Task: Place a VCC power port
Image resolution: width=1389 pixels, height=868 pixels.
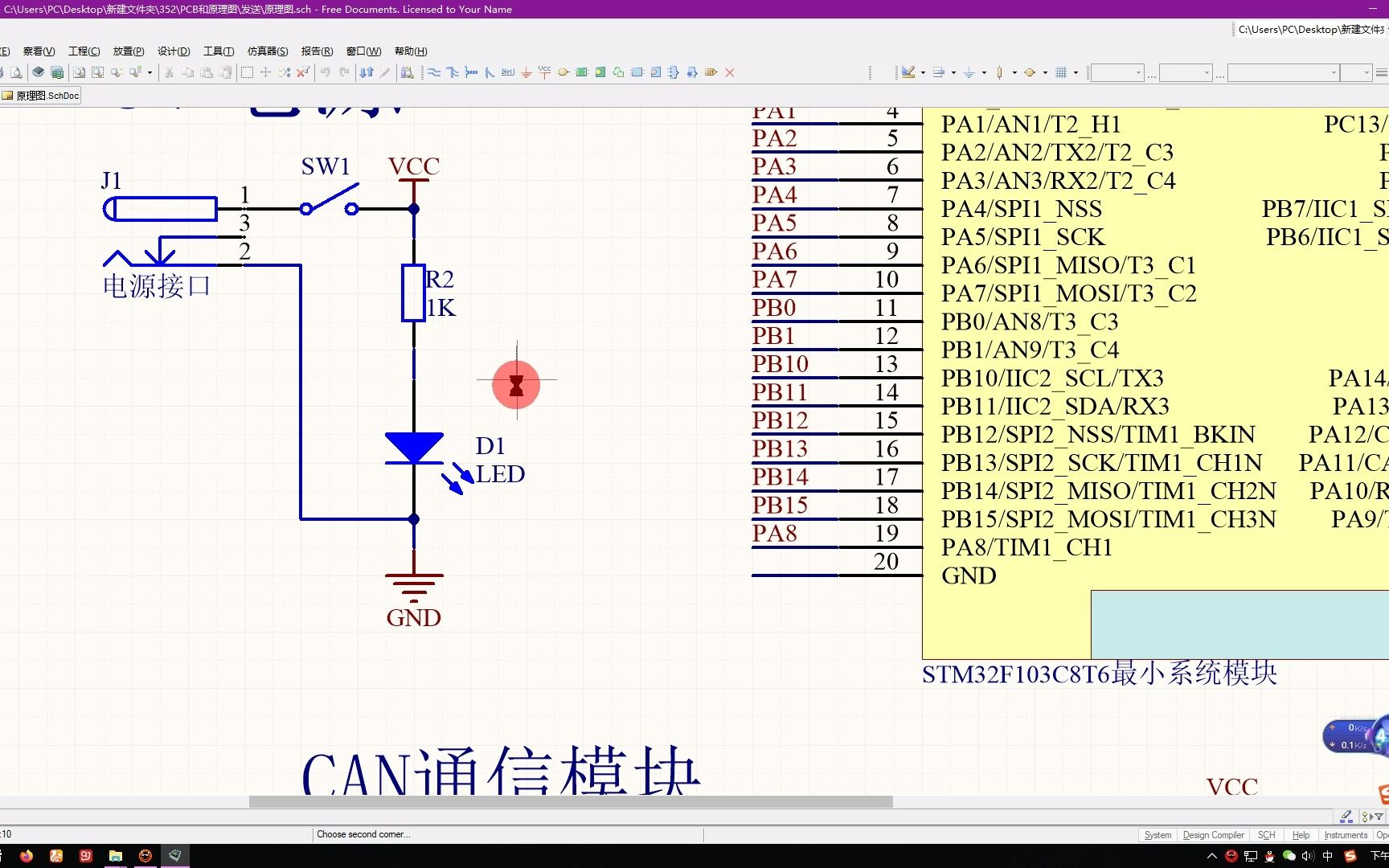Action: (544, 72)
